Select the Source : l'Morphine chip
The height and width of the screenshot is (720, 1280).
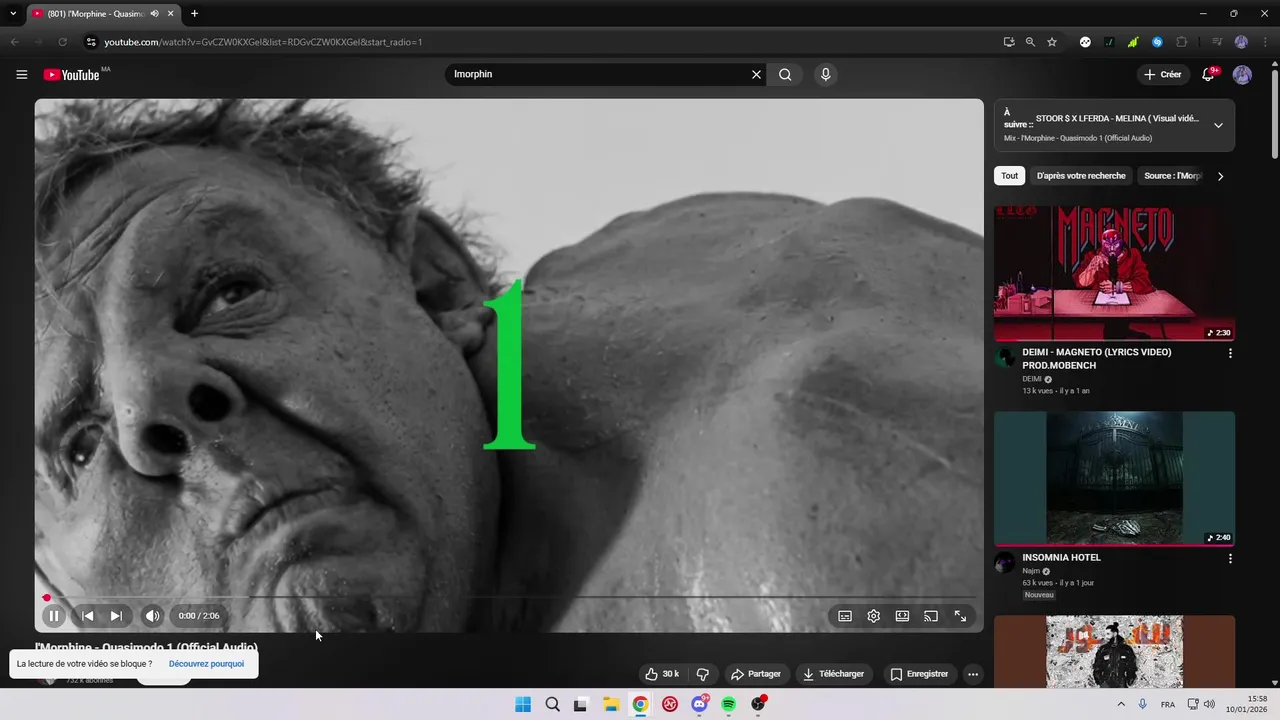pos(1173,176)
